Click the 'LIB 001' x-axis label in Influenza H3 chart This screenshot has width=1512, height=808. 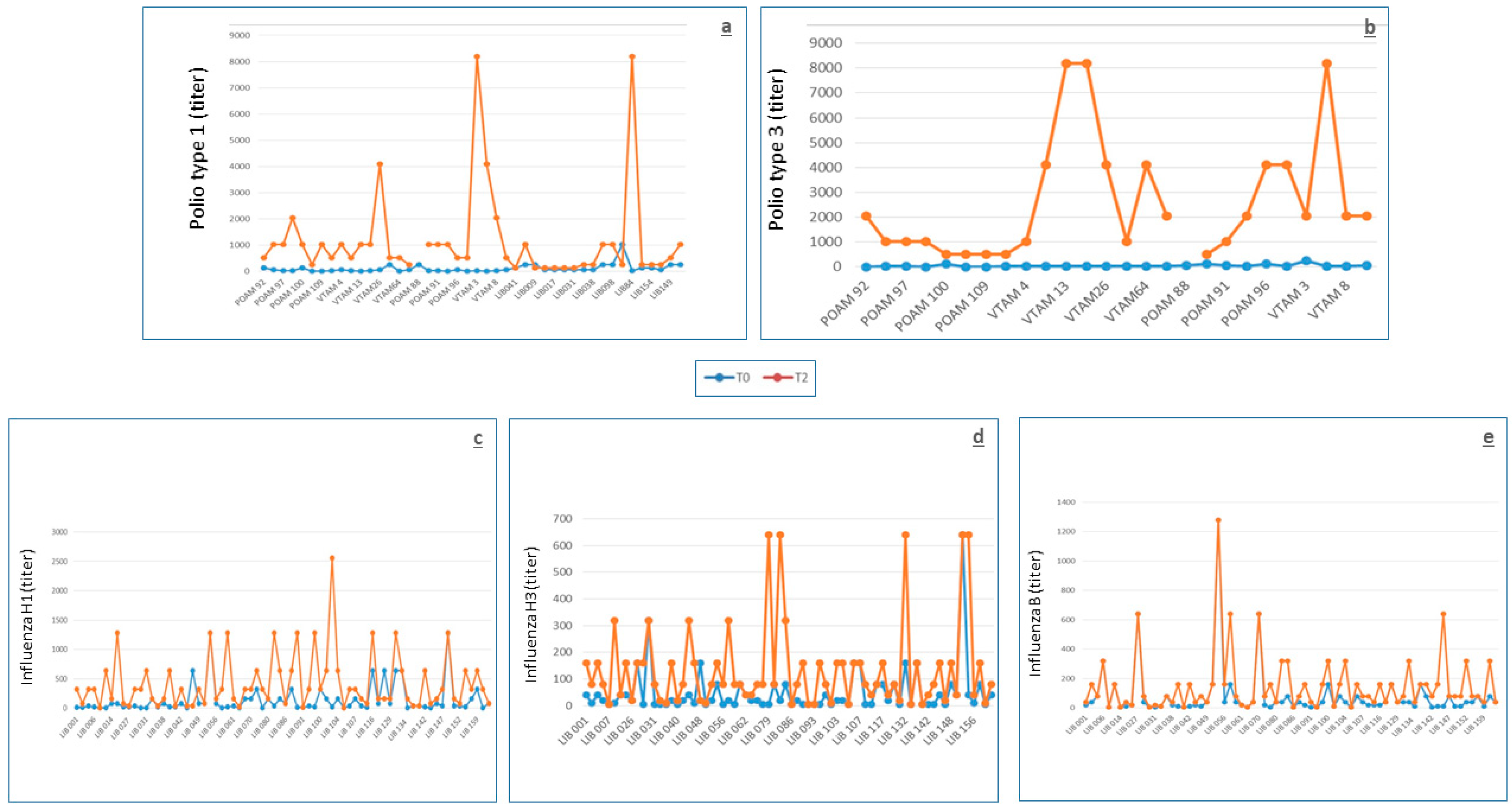tap(573, 731)
